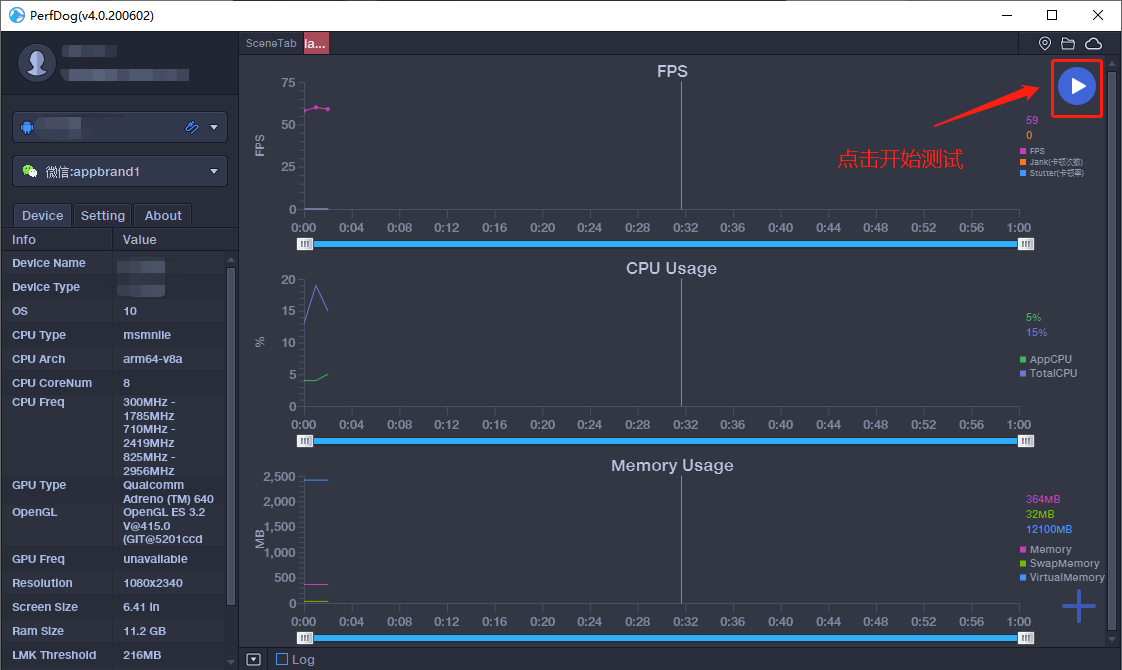Select the Screen Size value '6.41 in'
The height and width of the screenshot is (670, 1122).
[141, 607]
